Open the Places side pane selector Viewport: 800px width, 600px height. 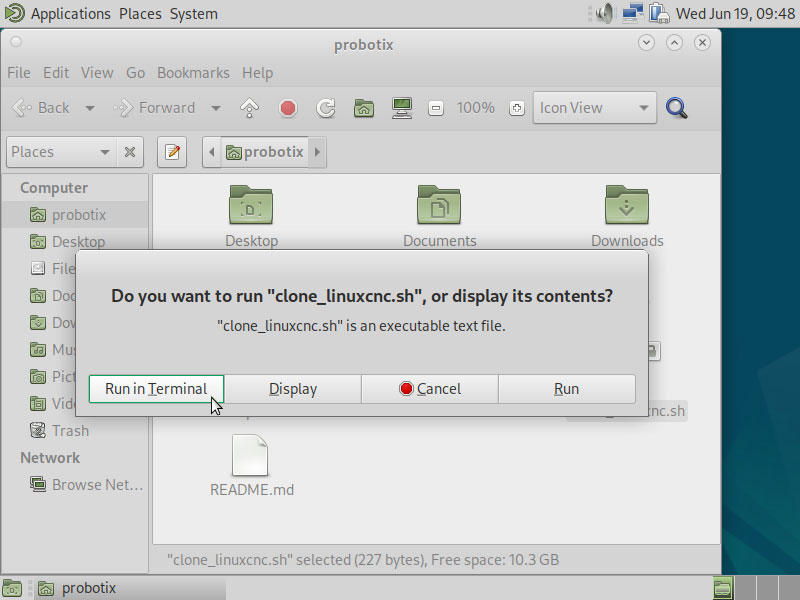click(60, 152)
